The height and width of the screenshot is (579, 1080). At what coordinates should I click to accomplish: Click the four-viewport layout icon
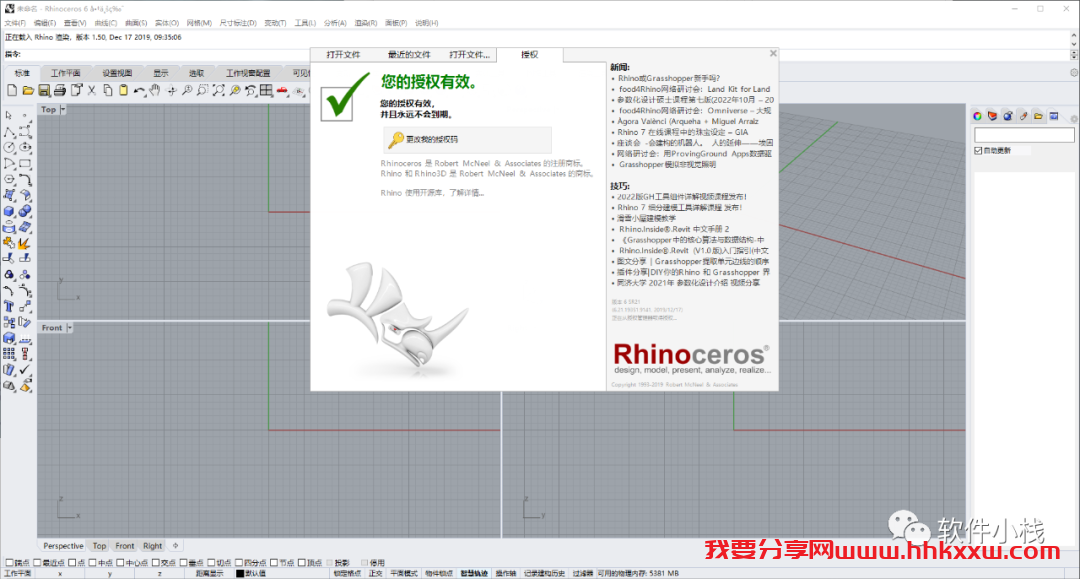[x=267, y=90]
